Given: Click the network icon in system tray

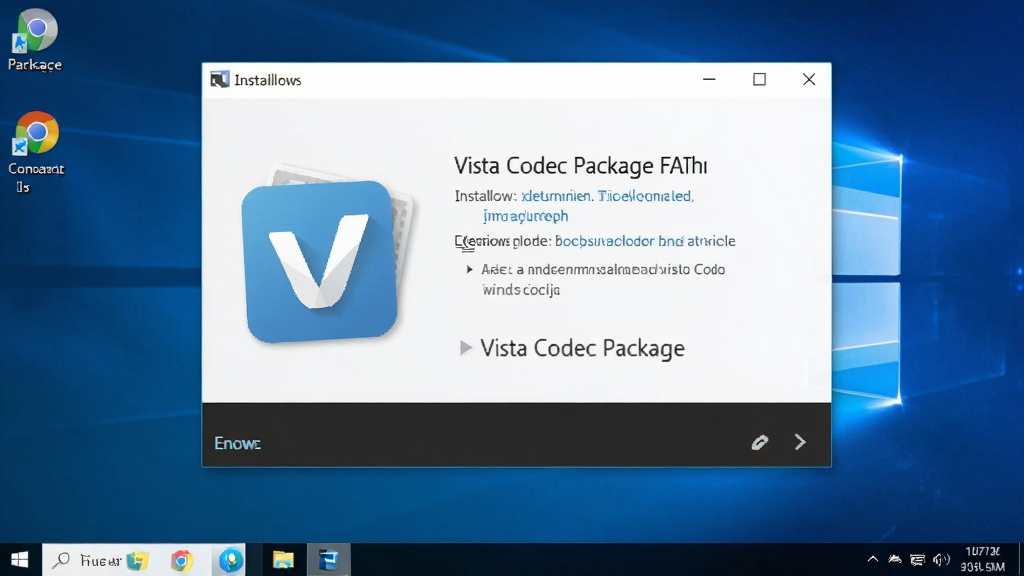Looking at the screenshot, I should click(x=918, y=560).
